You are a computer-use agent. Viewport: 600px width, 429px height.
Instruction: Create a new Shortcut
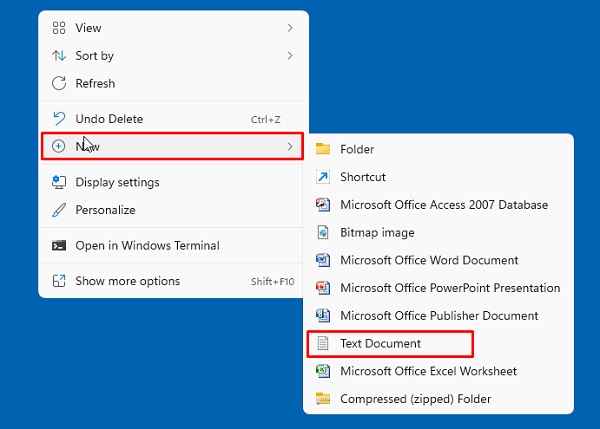[439, 177]
